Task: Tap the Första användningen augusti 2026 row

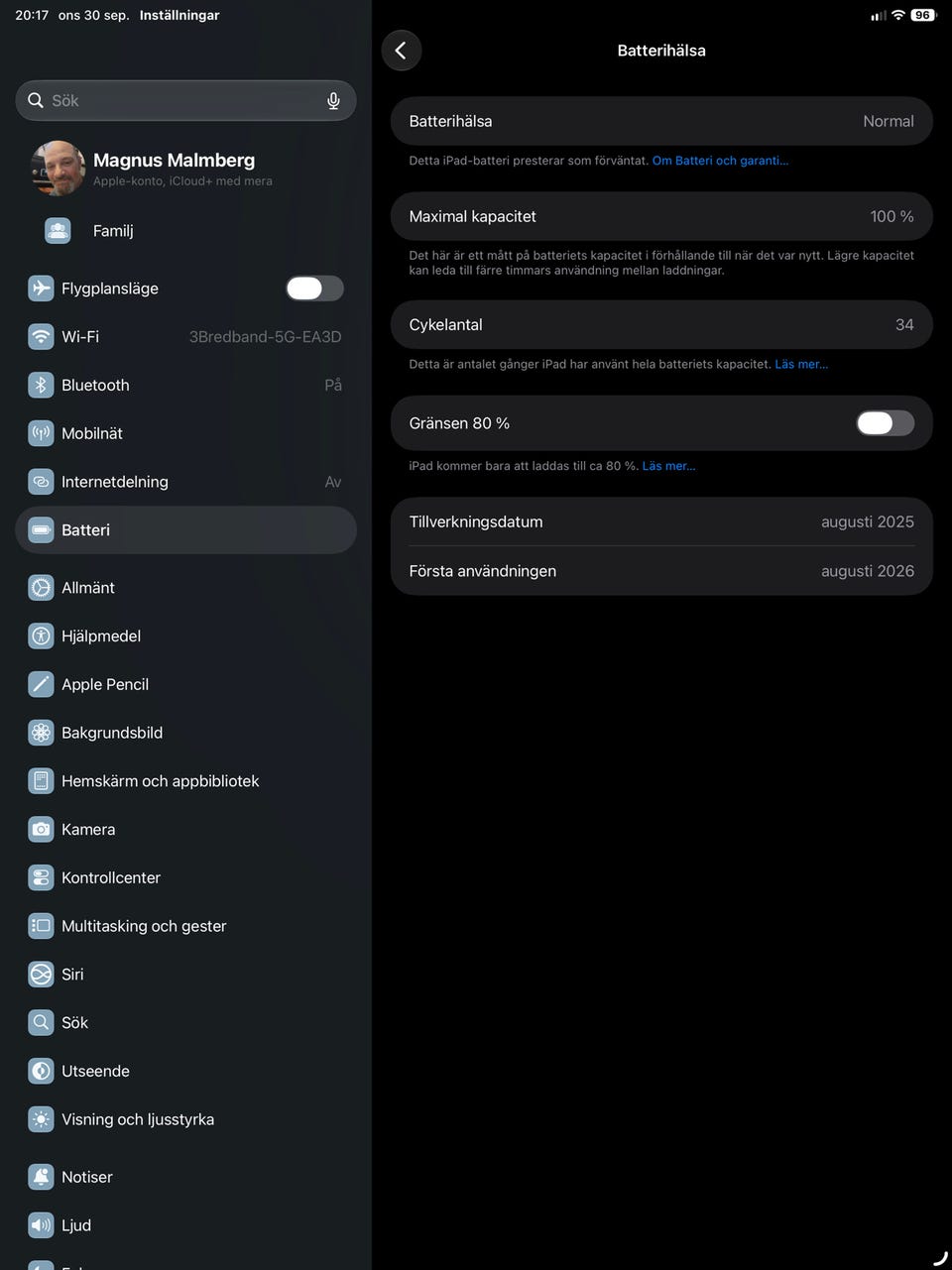Action: click(x=661, y=571)
